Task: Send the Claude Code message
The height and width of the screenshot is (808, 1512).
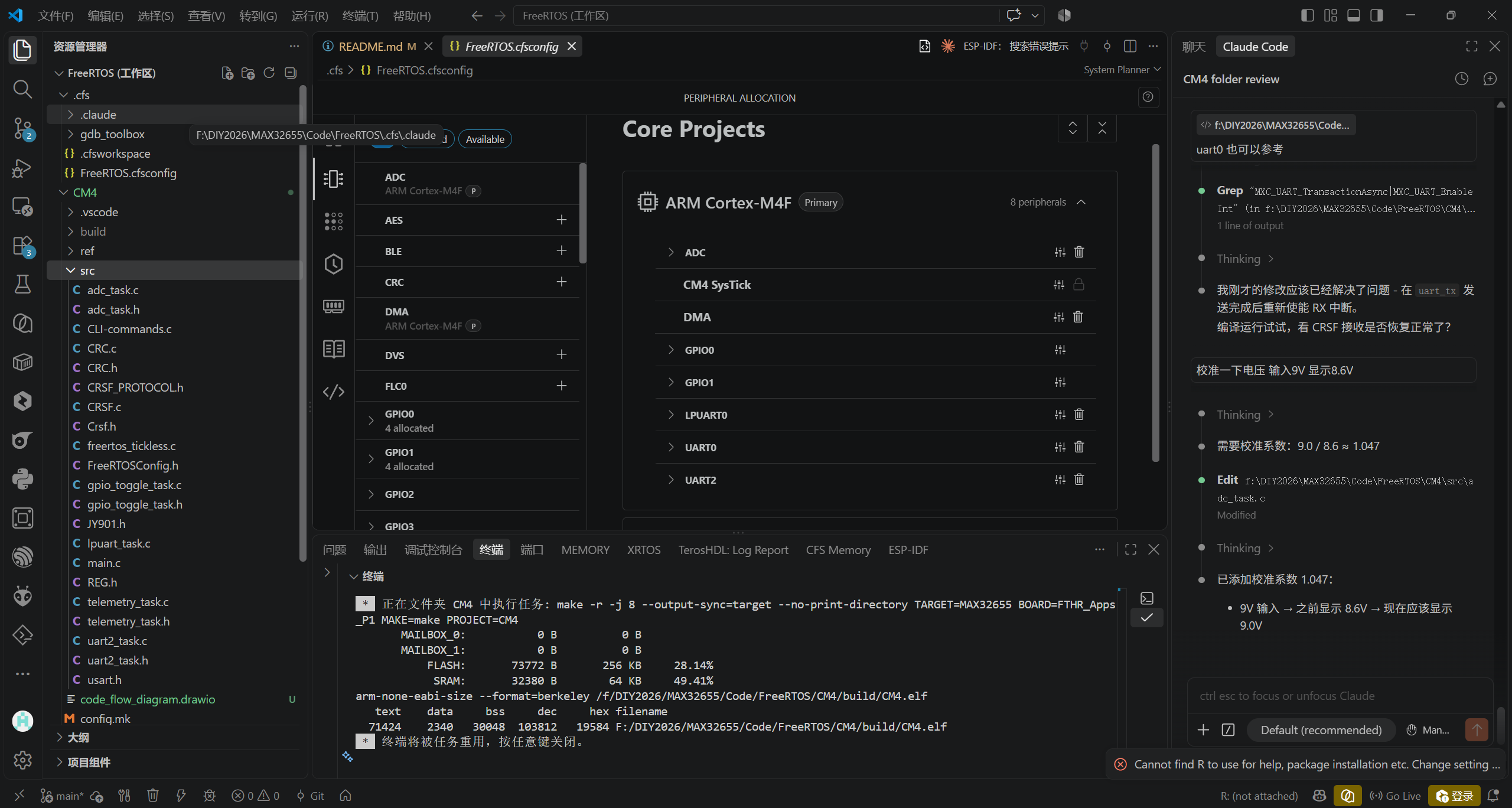Action: (x=1477, y=730)
